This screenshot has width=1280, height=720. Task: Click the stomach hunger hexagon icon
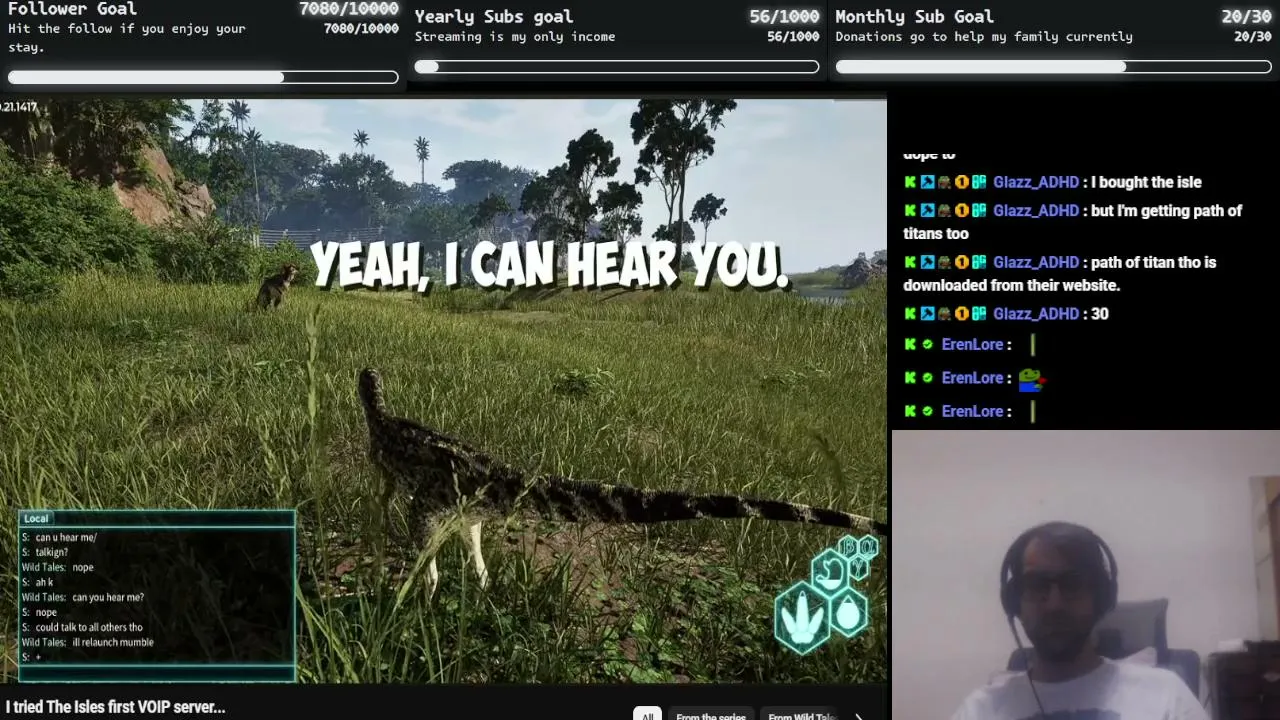[829, 573]
